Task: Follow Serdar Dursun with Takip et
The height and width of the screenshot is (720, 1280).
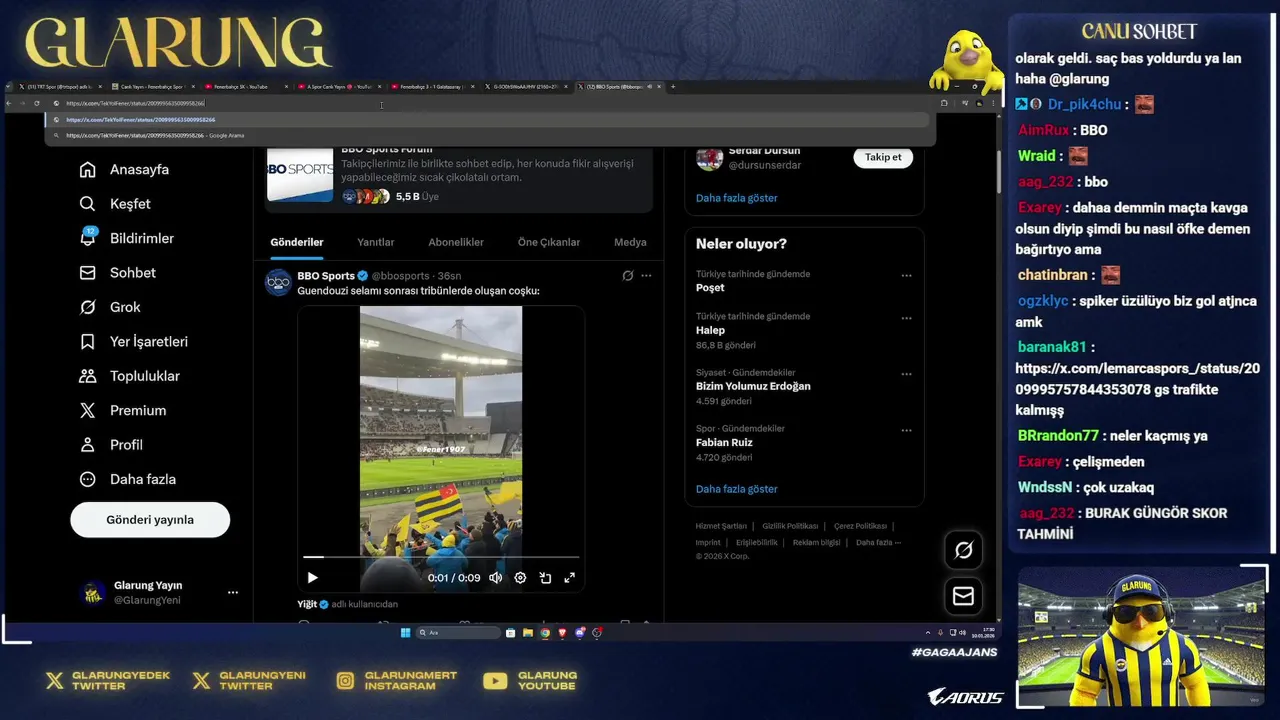Action: click(x=883, y=157)
